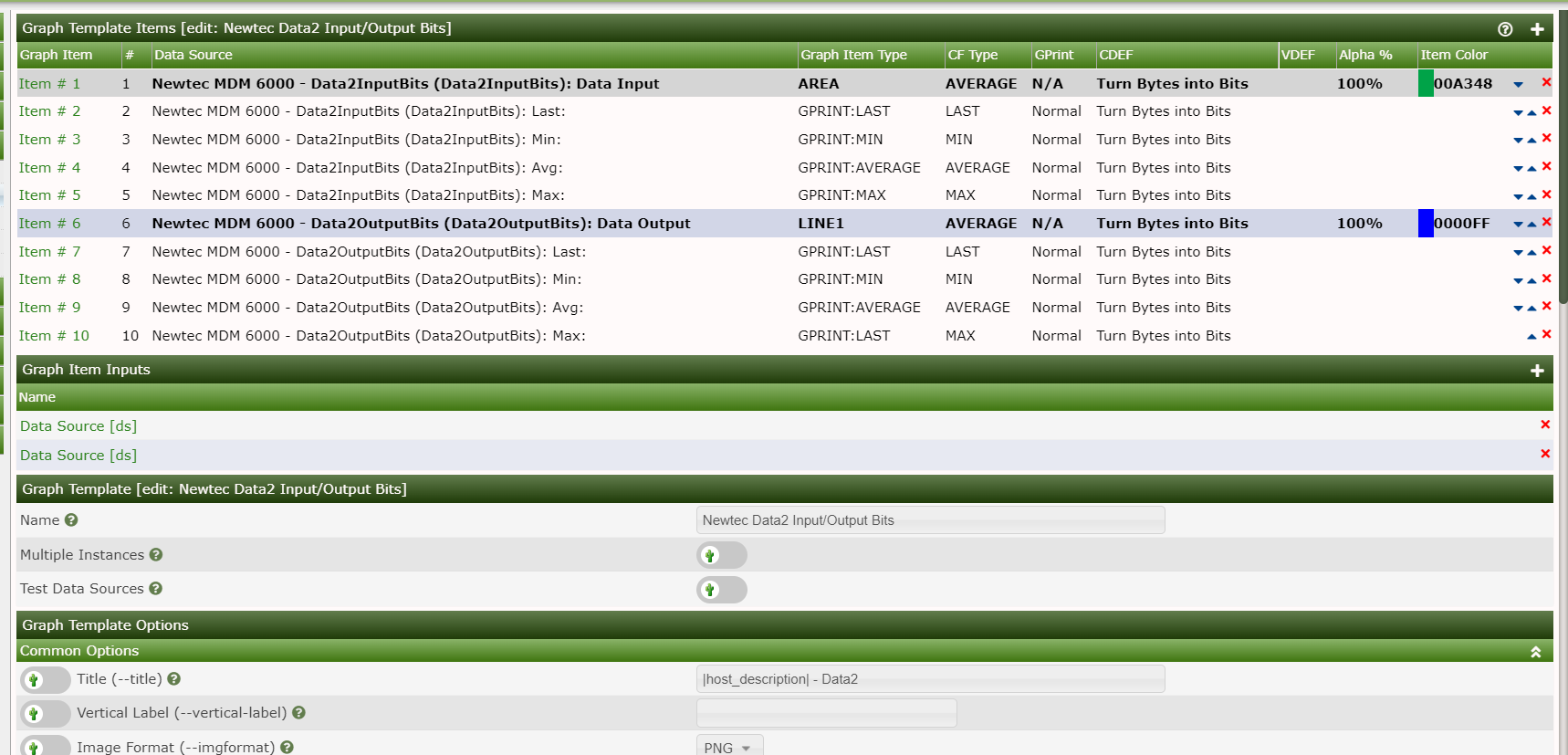Select the 'Data2InputBits: Data Input' data source text
Viewport: 1568px width, 755px height.
405,84
